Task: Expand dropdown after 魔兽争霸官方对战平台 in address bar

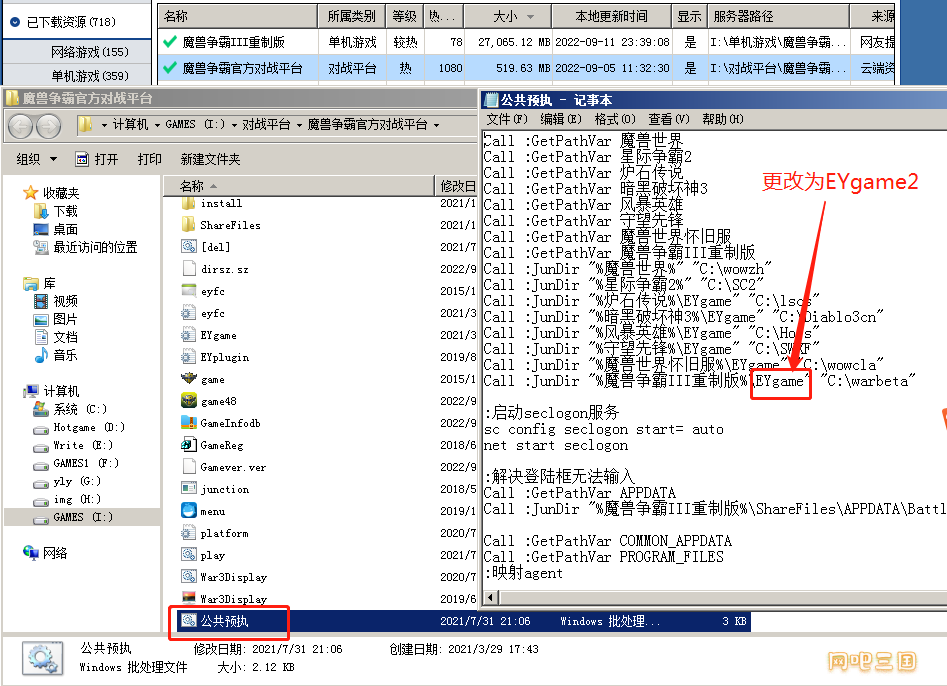Action: (436, 125)
